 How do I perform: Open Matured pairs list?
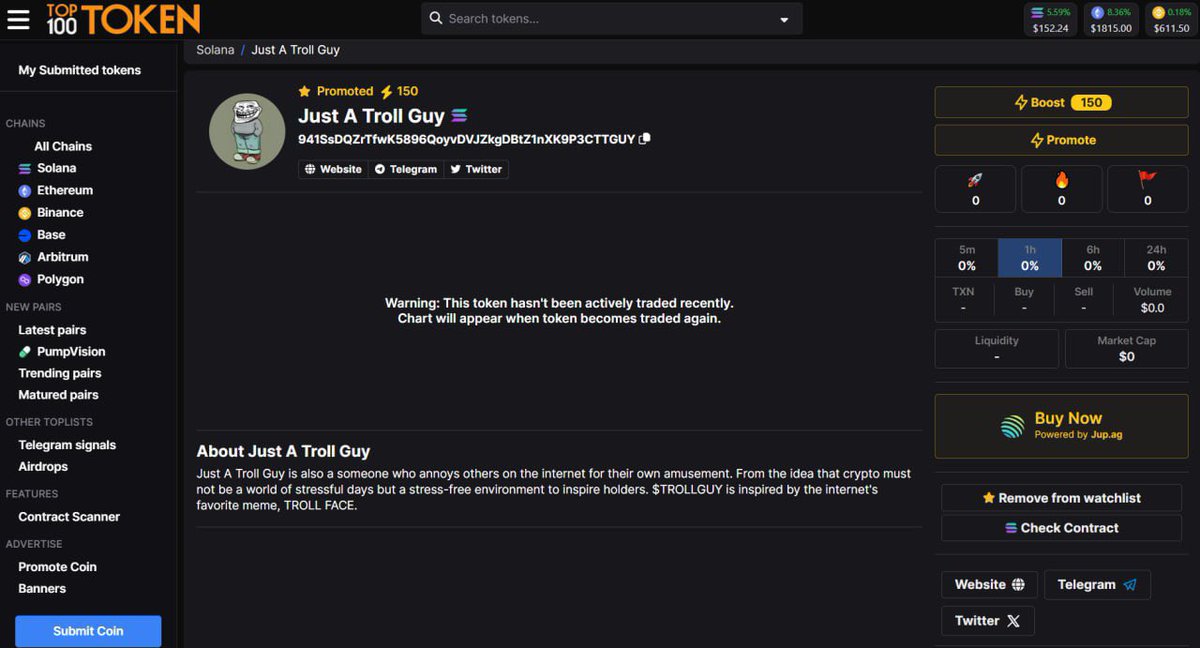click(58, 395)
